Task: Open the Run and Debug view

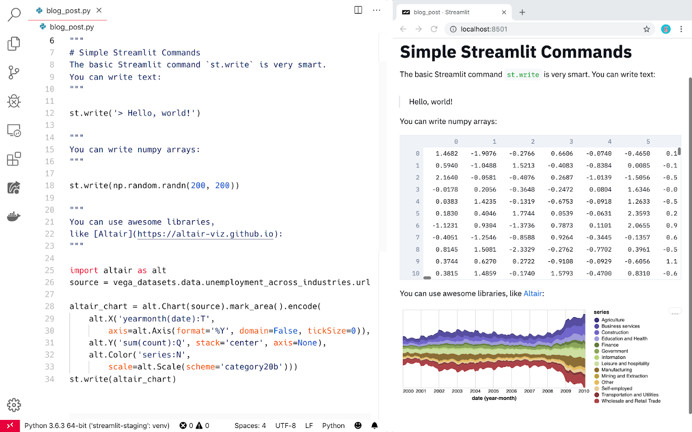Action: coord(14,101)
